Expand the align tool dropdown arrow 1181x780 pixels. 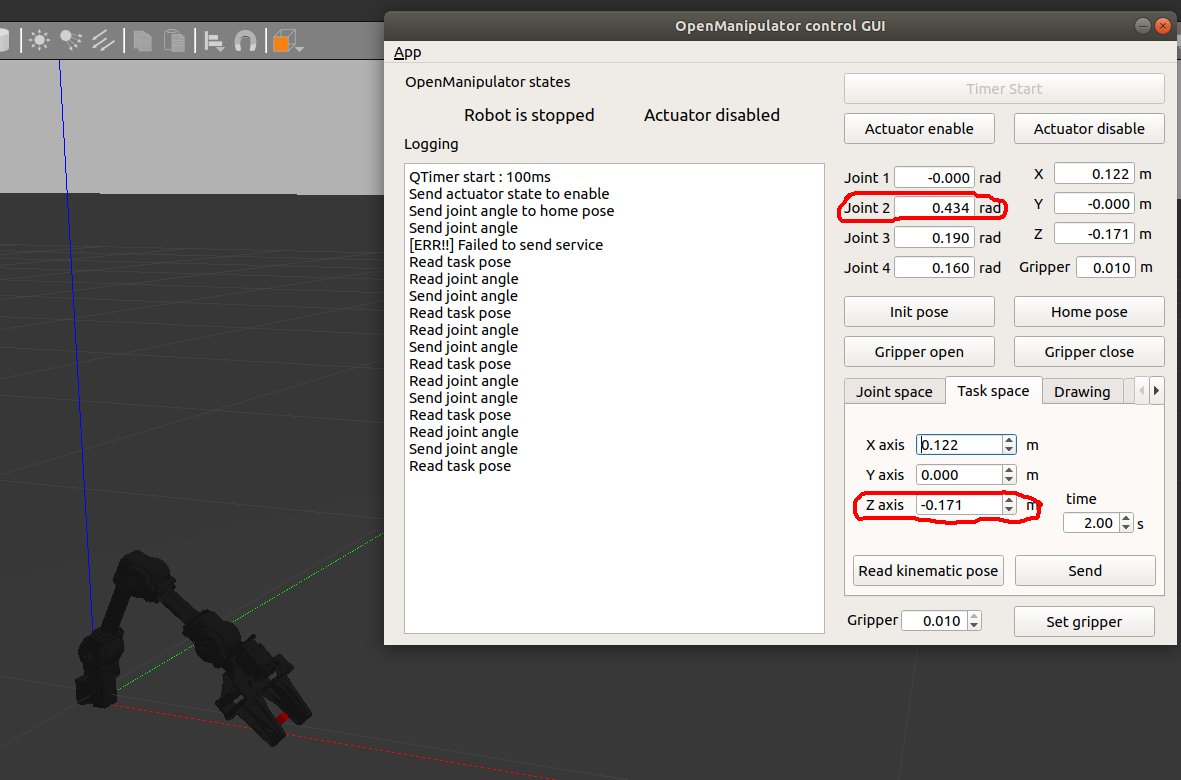click(221, 48)
